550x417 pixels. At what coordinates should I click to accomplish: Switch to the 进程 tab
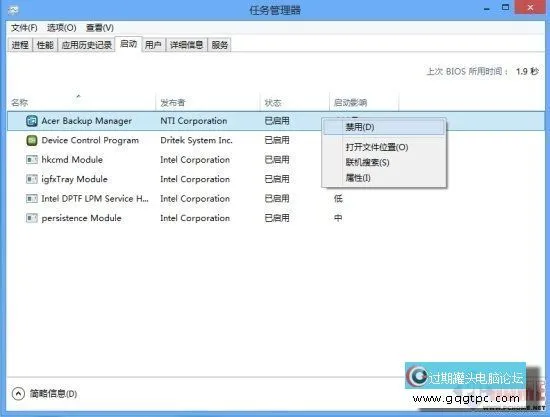[20, 45]
